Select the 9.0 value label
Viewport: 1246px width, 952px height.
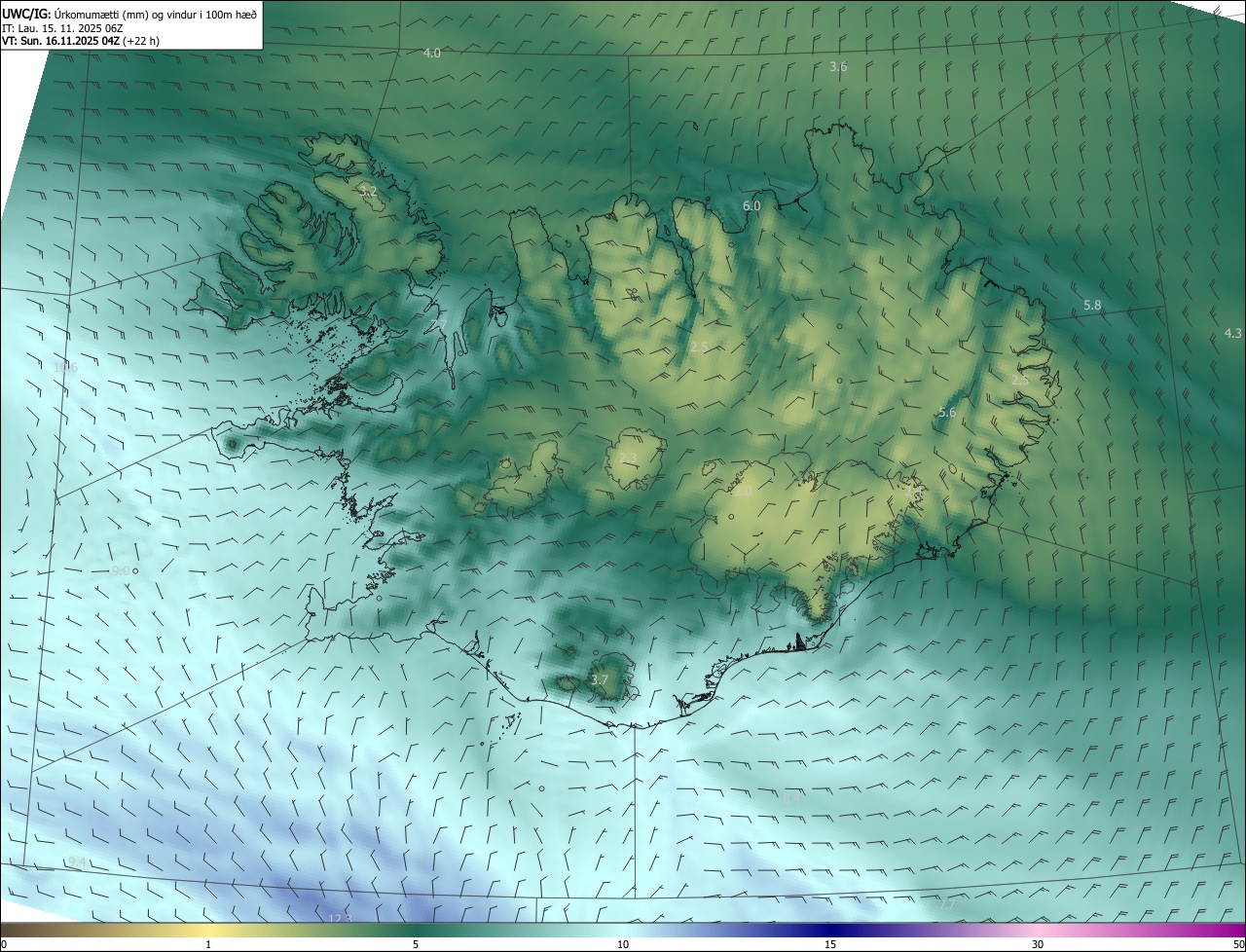pos(121,570)
